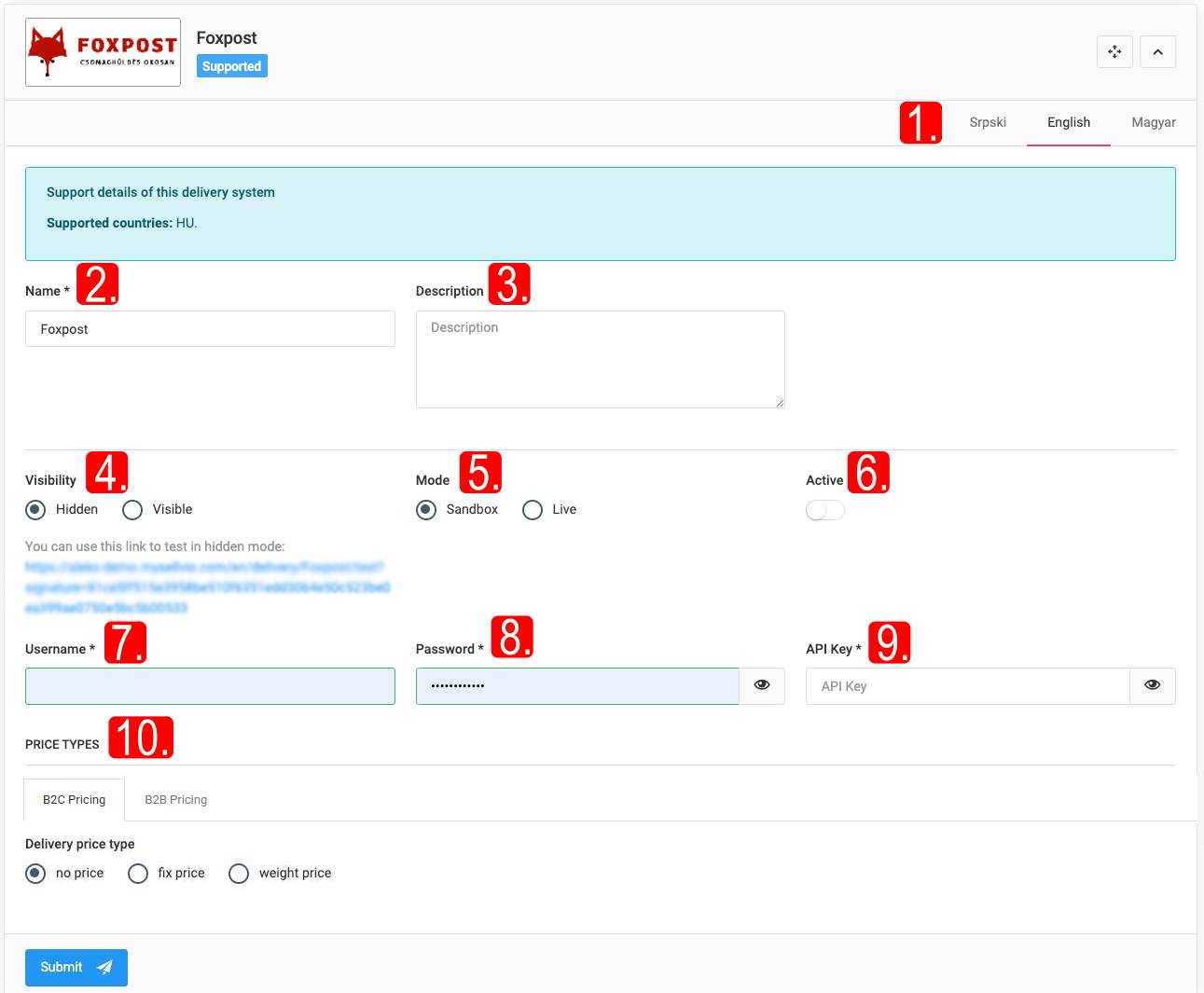Image resolution: width=1204 pixels, height=993 pixels.
Task: Click the 'Delivery price type' label
Action: click(x=80, y=844)
